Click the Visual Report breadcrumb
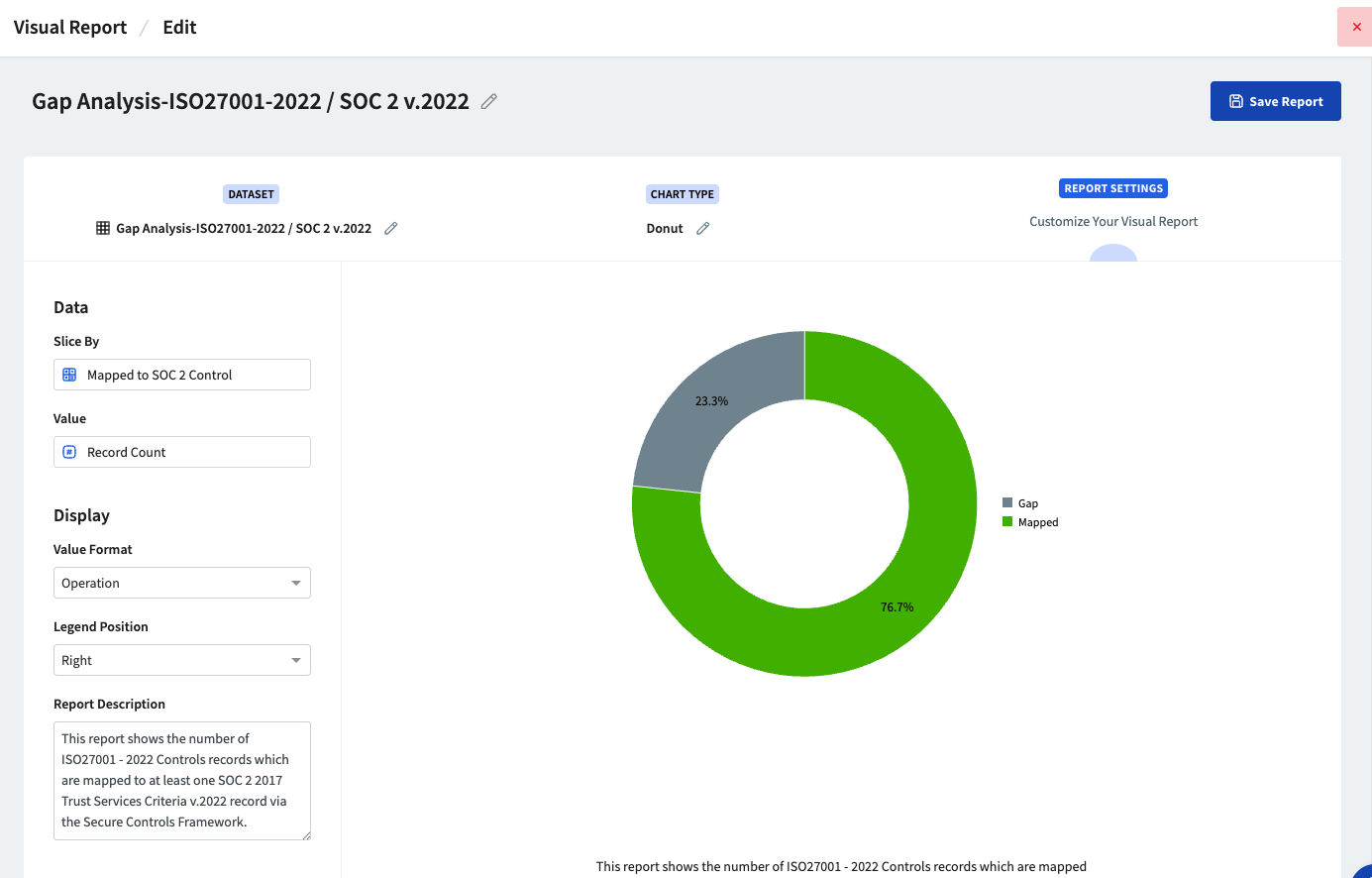1372x878 pixels. 70,28
